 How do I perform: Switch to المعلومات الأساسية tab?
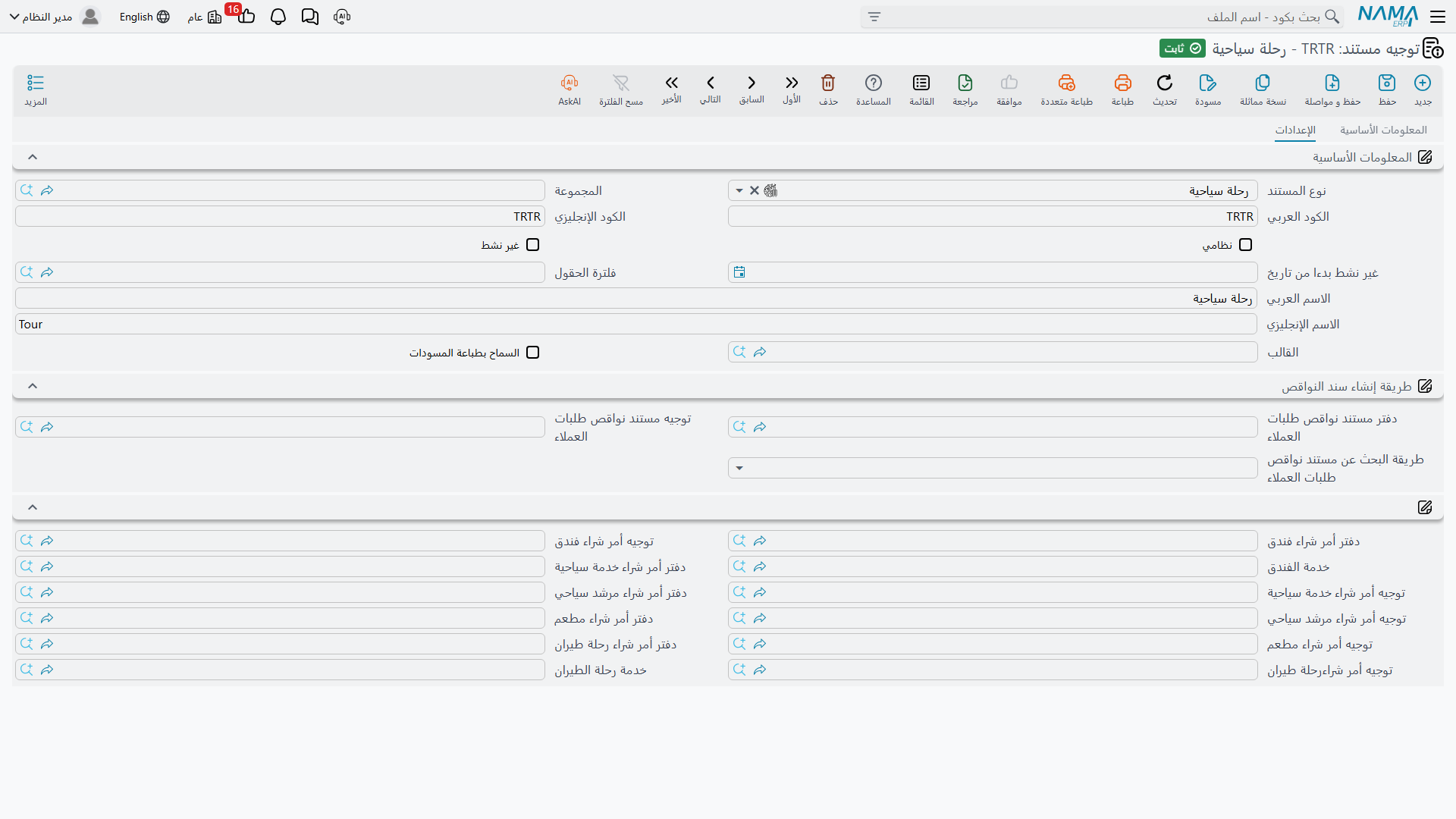[x=1383, y=130]
